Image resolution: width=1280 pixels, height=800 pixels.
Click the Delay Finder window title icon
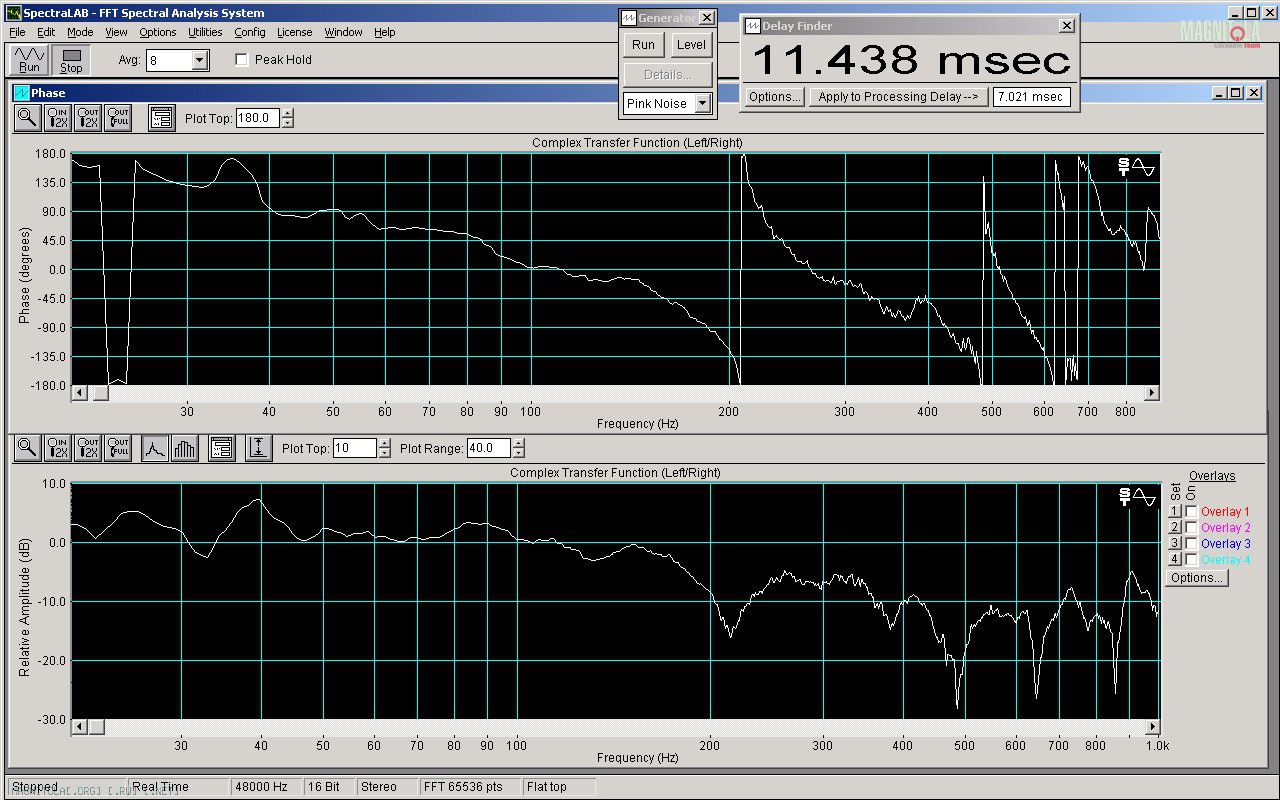point(752,26)
